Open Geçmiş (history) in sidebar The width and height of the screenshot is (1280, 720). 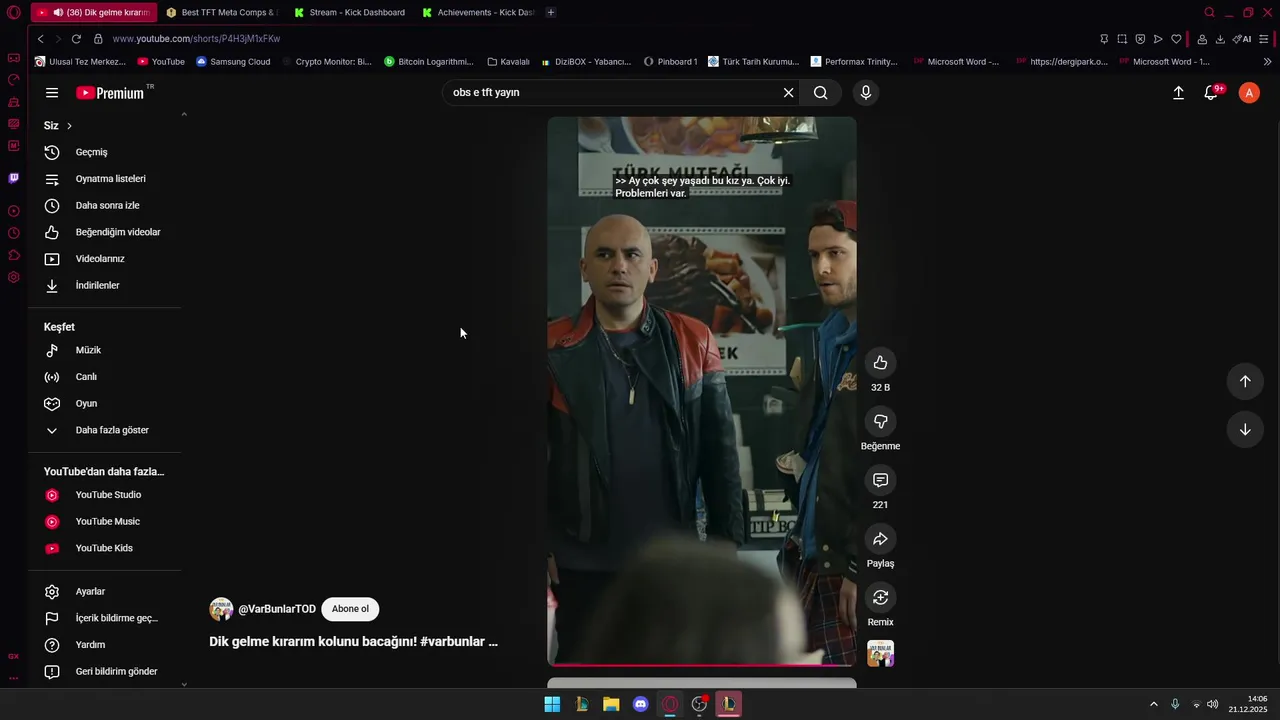coord(105,152)
